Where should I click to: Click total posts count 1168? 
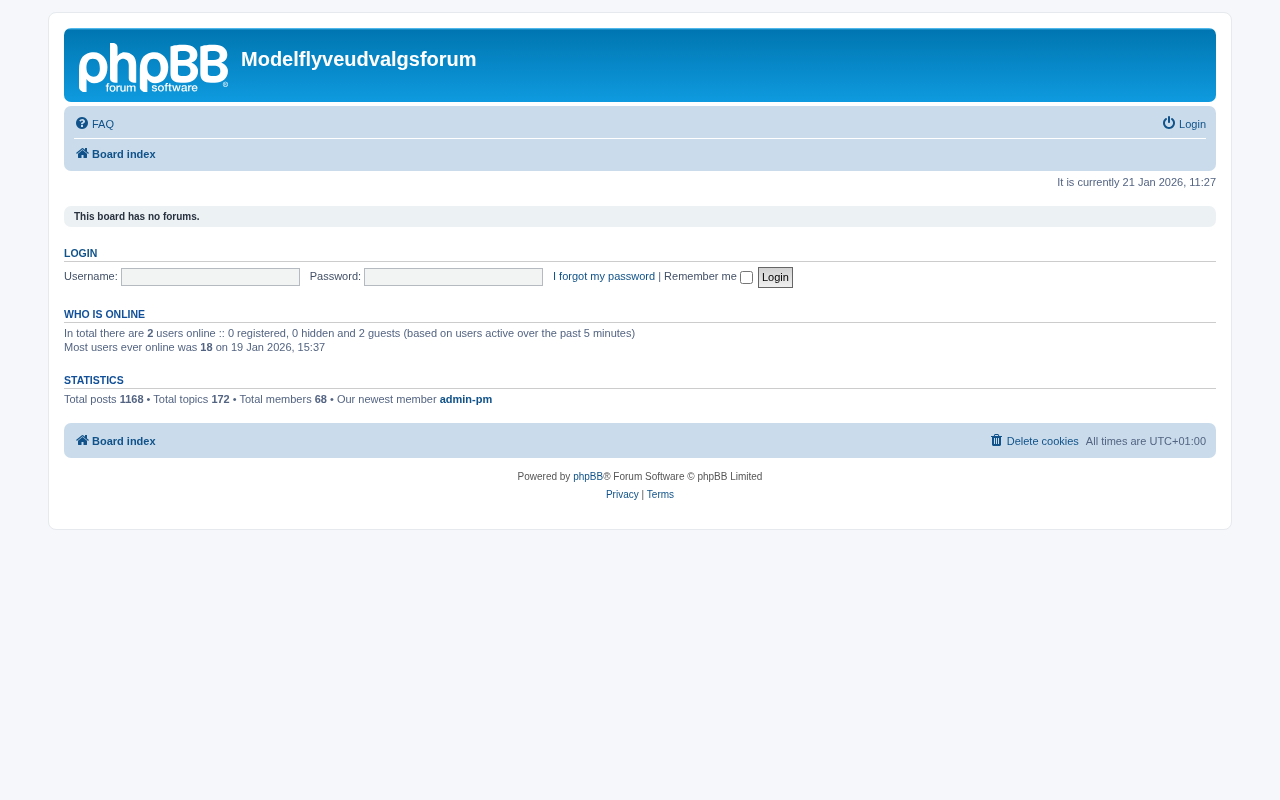click(x=132, y=399)
